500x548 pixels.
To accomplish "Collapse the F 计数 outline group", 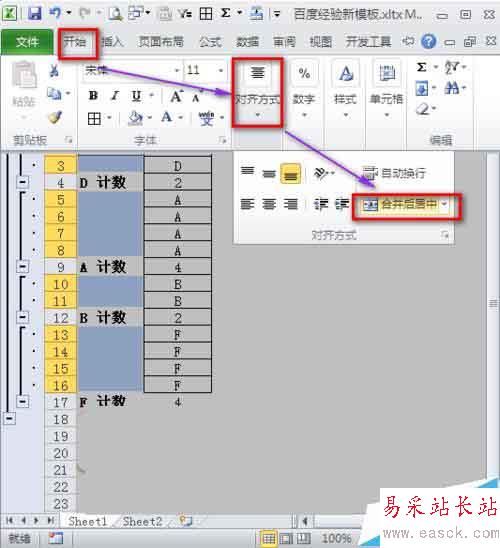I will coord(23,402).
